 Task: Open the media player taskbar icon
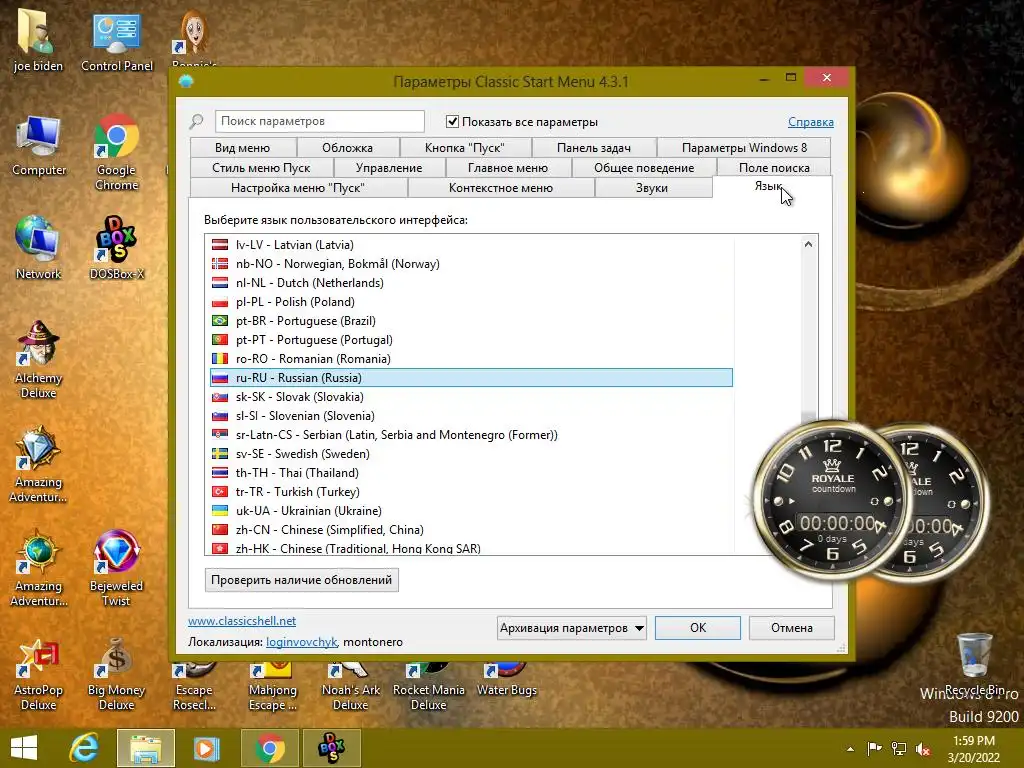pos(206,748)
